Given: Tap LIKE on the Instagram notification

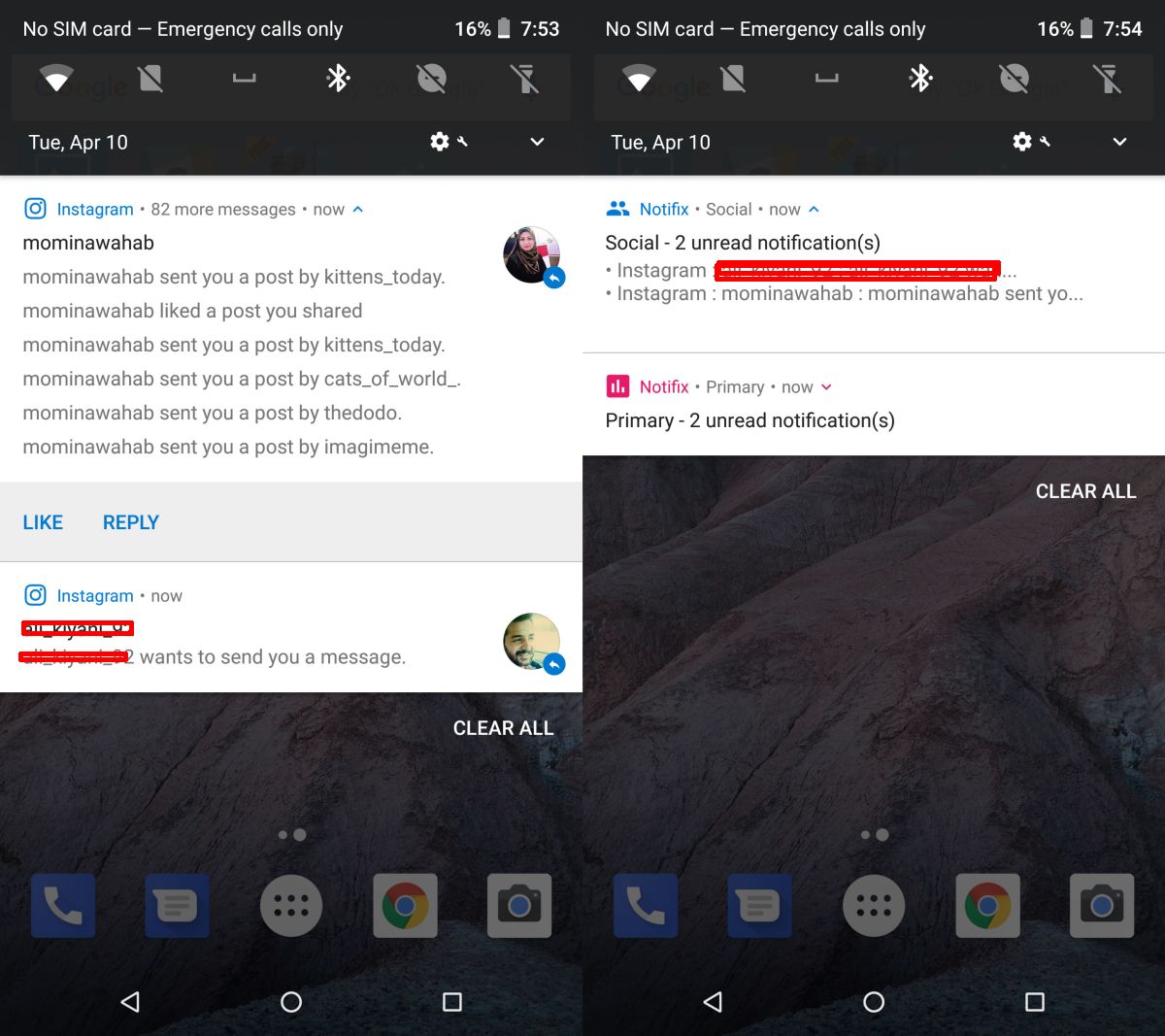Looking at the screenshot, I should (42, 521).
